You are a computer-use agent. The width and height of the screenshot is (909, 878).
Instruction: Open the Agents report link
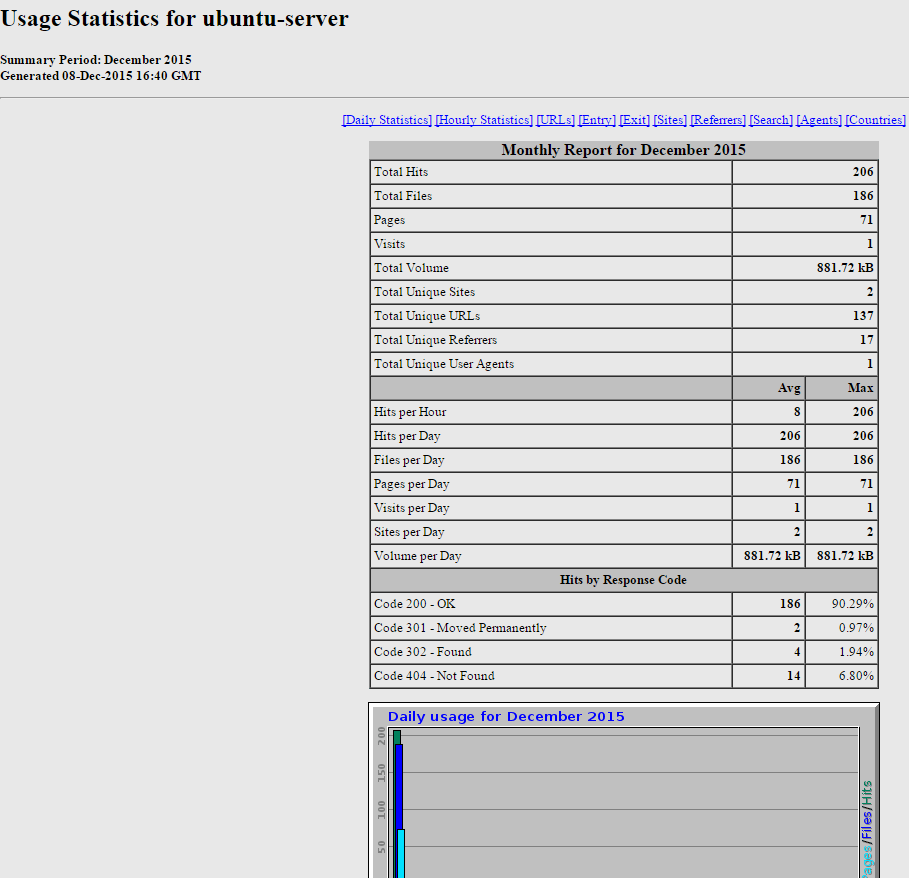[x=819, y=120]
